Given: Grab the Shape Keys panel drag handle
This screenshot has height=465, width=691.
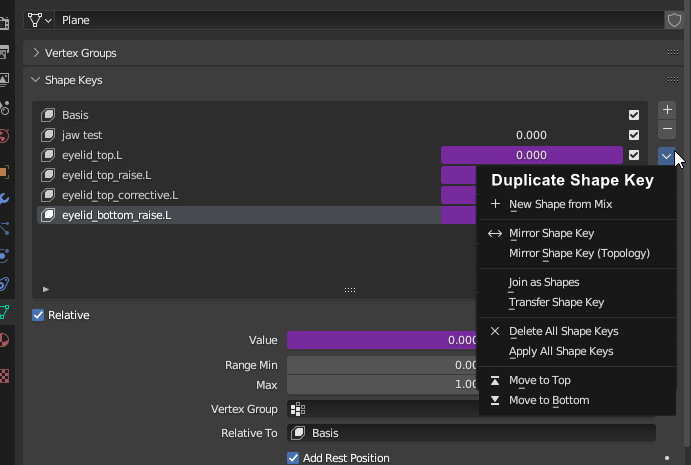Looking at the screenshot, I should coord(673,80).
